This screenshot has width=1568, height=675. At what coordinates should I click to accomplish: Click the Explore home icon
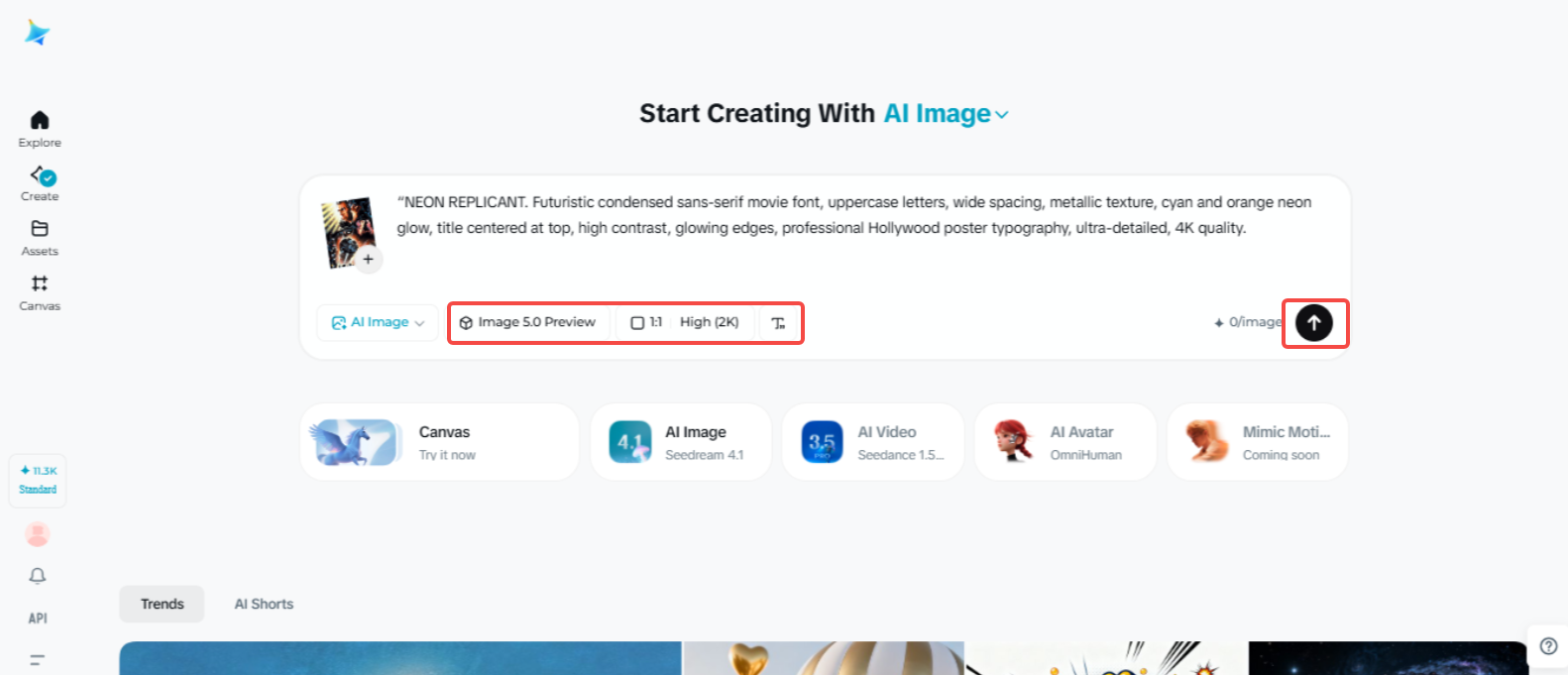pyautogui.click(x=40, y=121)
